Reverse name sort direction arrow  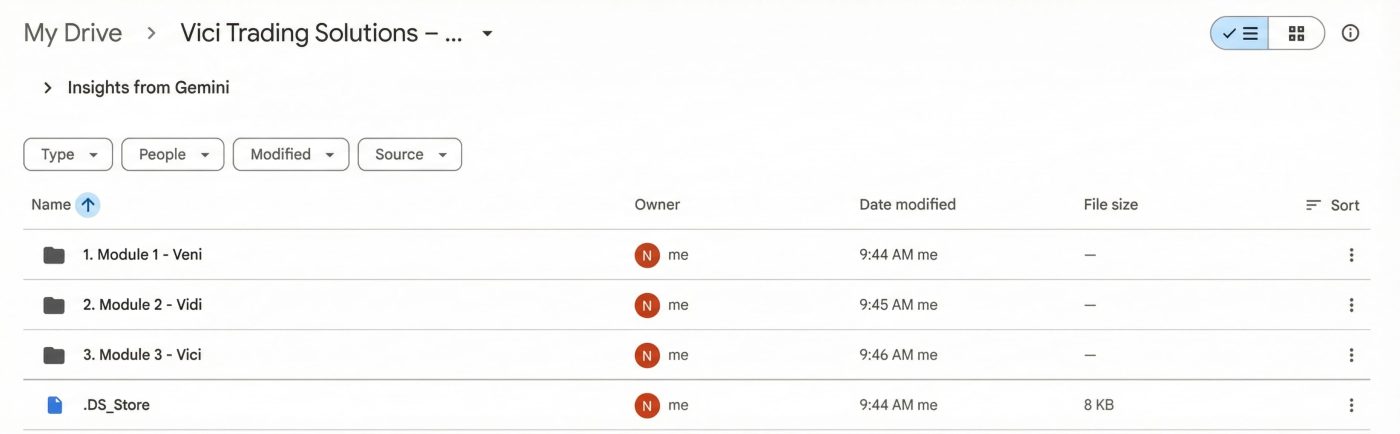[88, 205]
